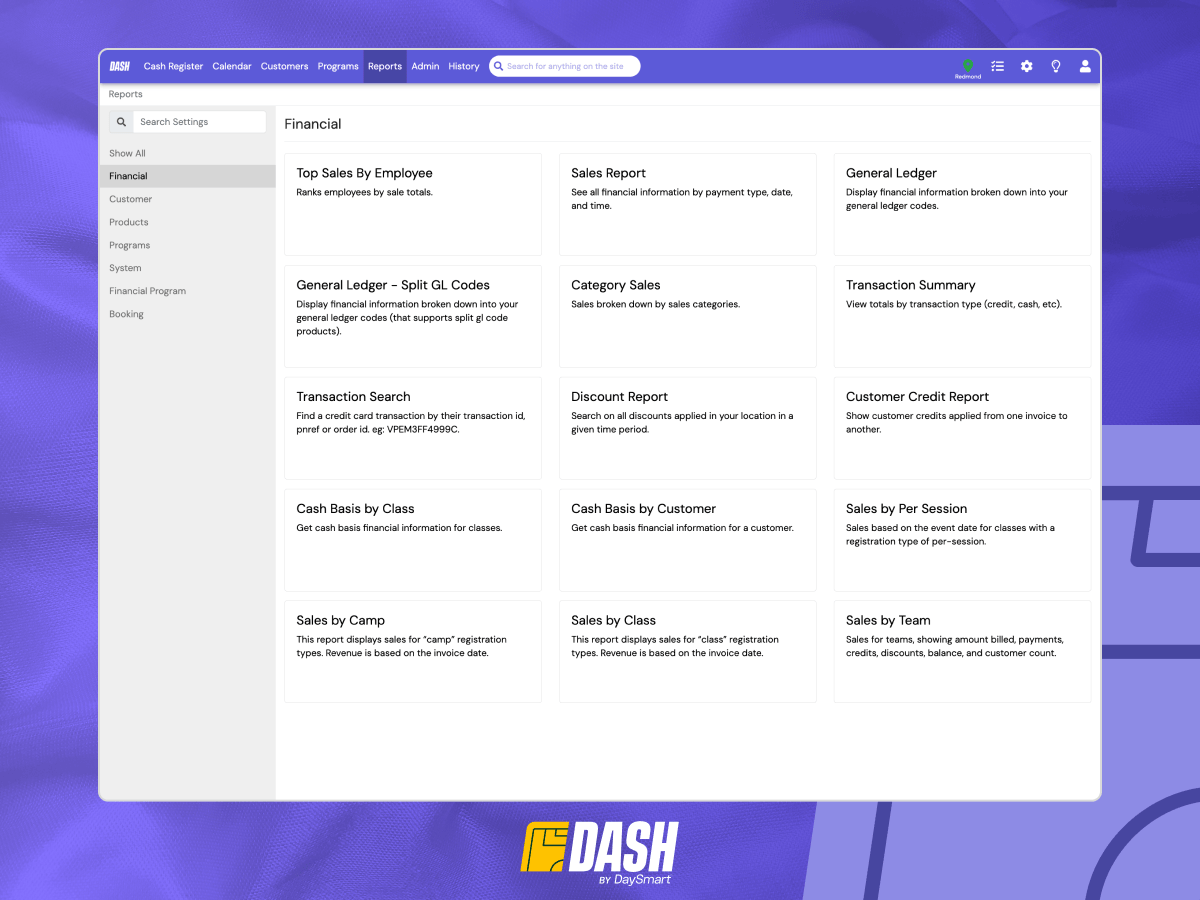The image size is (1200, 900).
Task: Click the site-wide search bar
Action: (570, 66)
